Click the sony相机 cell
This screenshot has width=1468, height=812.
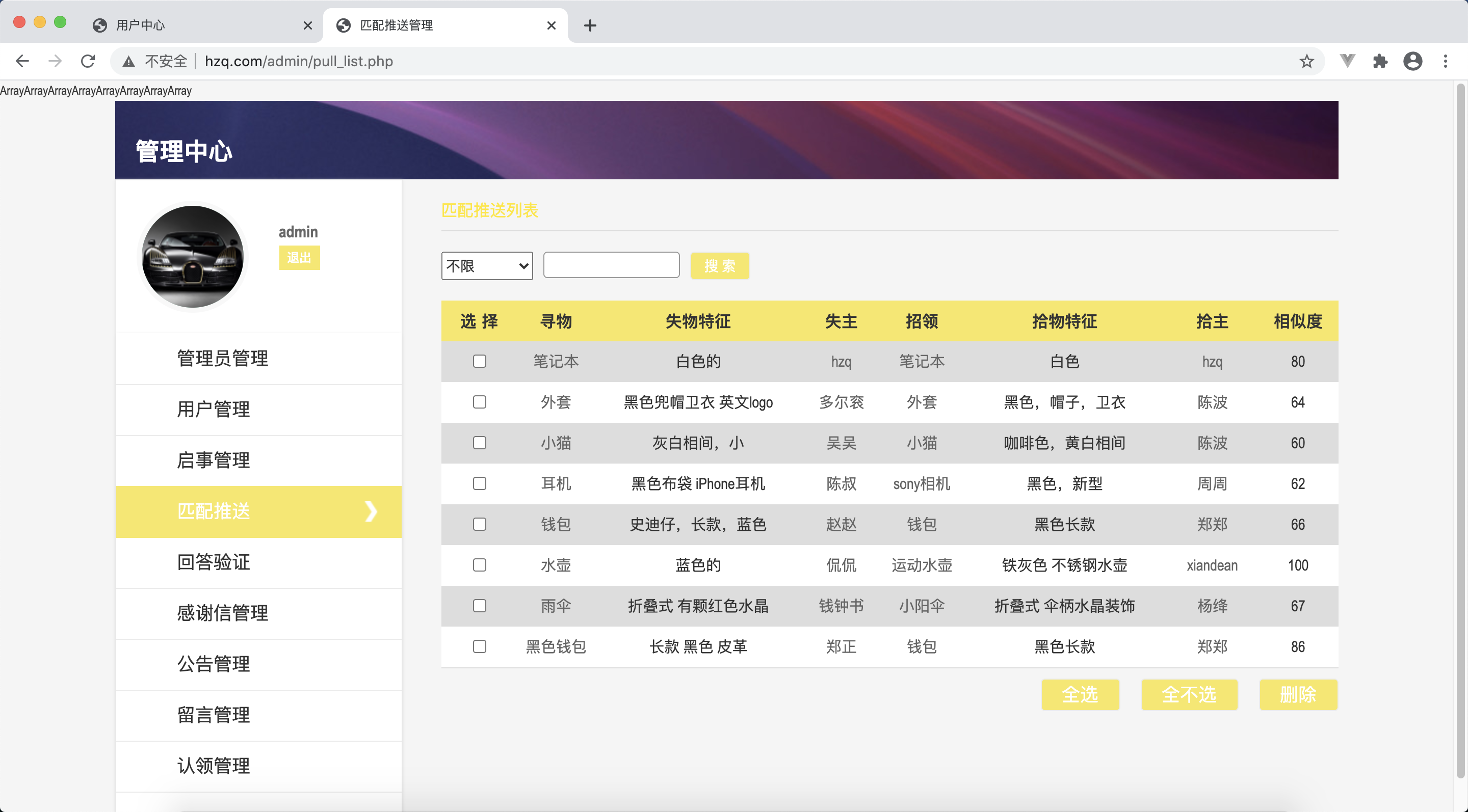(x=922, y=484)
